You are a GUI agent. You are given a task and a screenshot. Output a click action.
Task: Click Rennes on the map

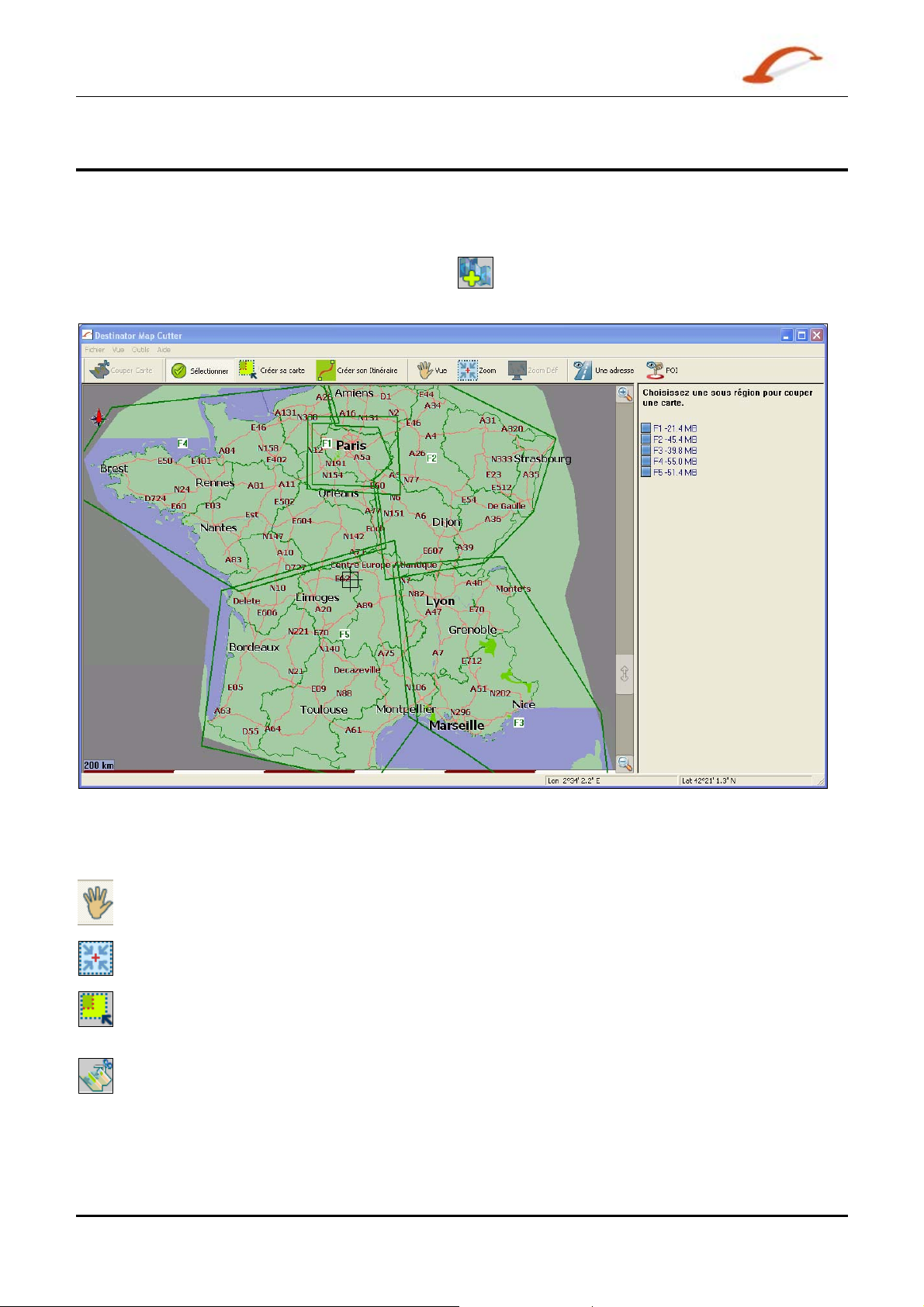click(x=215, y=482)
